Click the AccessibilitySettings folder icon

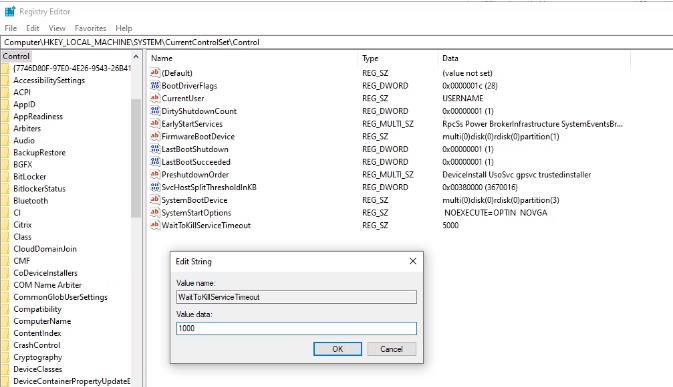pyautogui.click(x=5, y=80)
